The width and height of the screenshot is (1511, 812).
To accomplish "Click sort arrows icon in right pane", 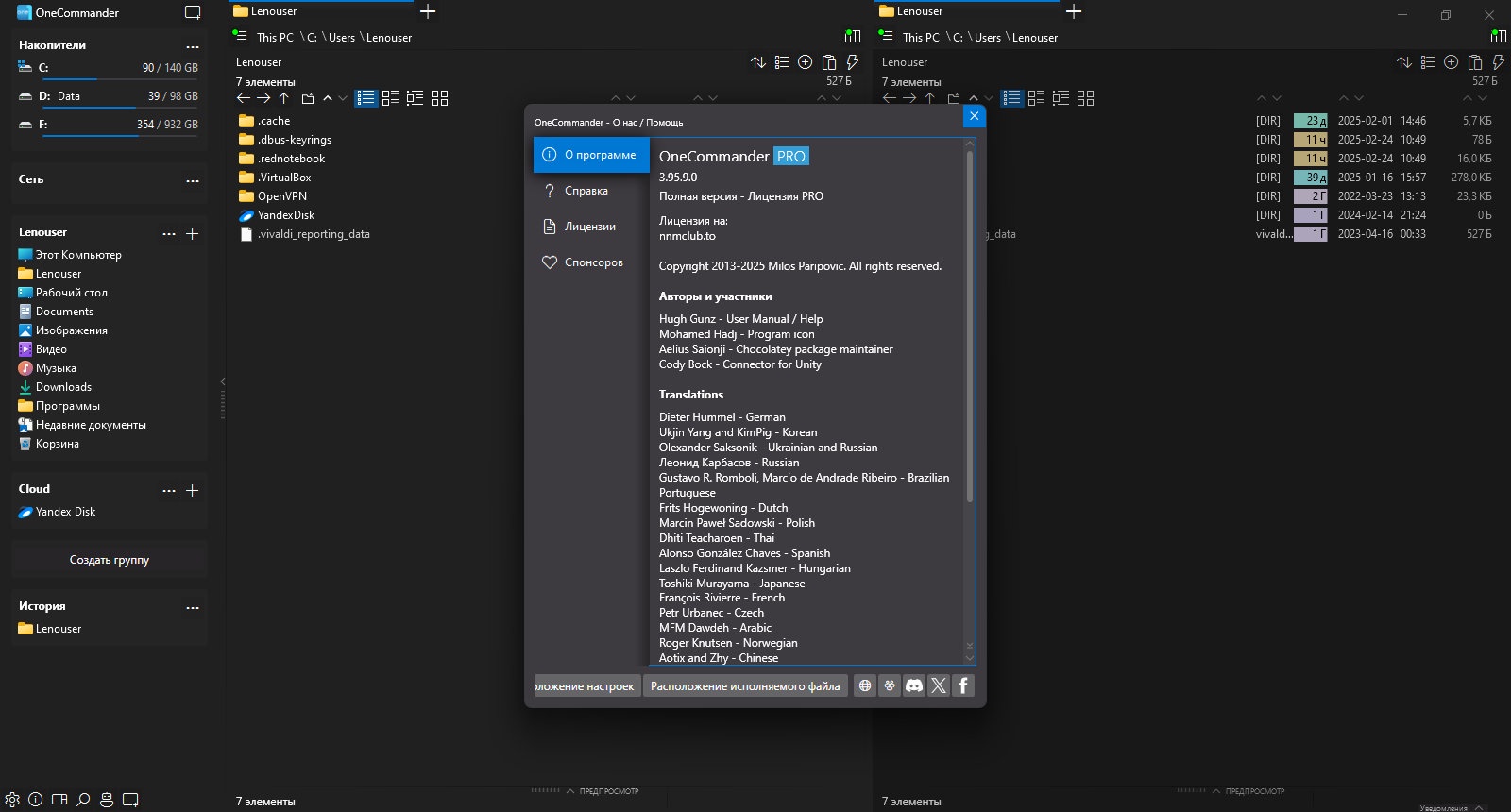I will click(x=1404, y=62).
